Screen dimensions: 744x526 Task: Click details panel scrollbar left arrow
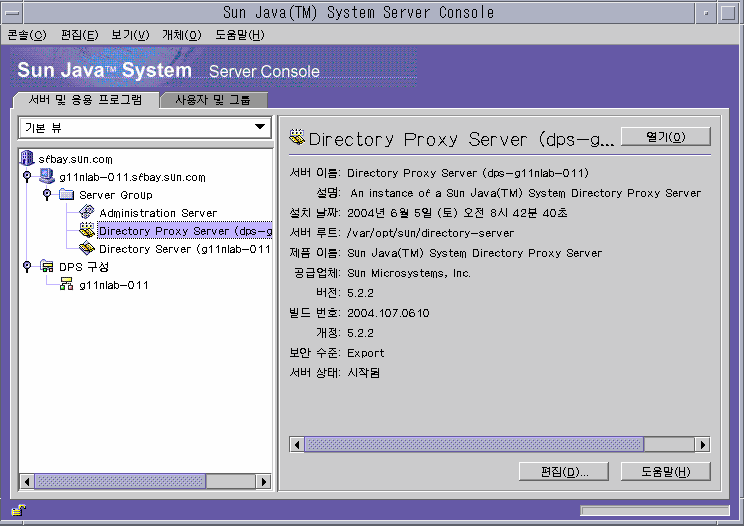[297, 444]
